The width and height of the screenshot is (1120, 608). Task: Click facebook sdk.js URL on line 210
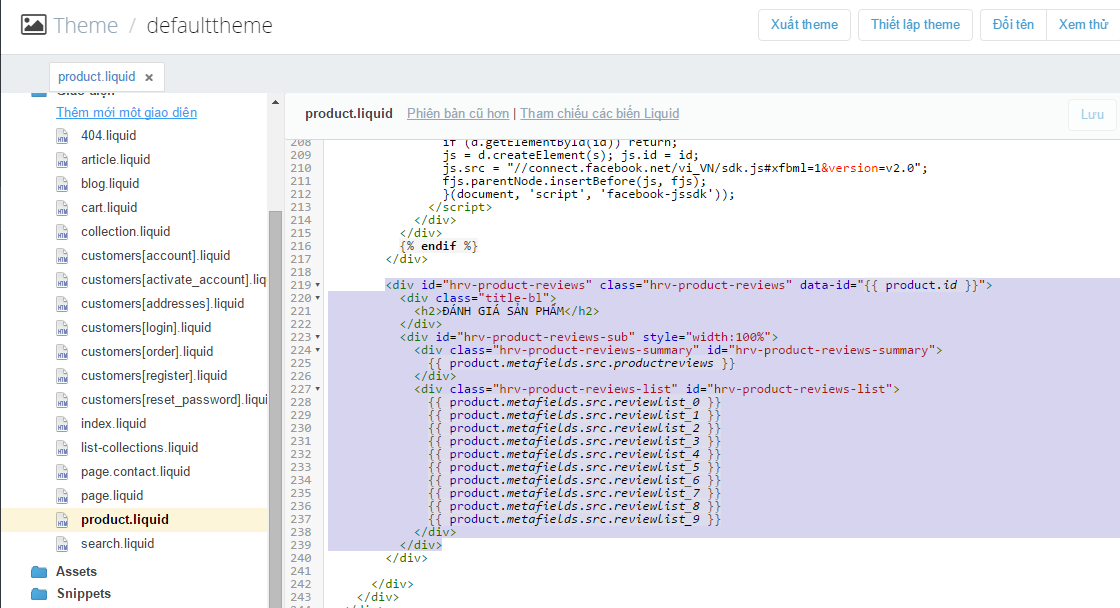713,168
